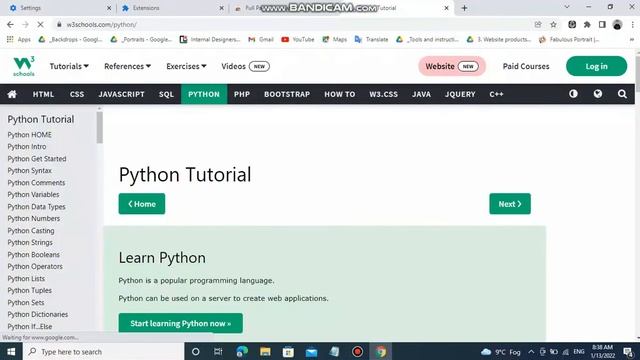The image size is (640, 360).
Task: Open the Extensions puzzle icon
Action: tap(587, 24)
